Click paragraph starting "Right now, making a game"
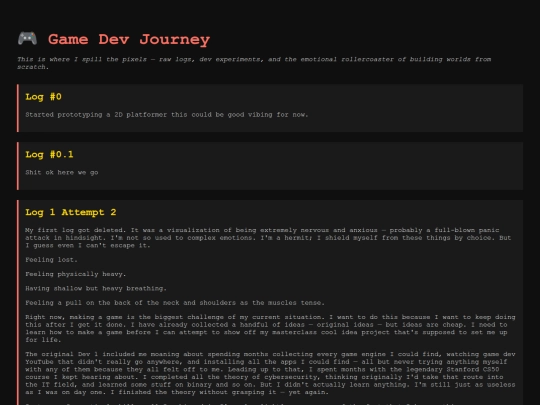This screenshot has height=405, width=540. [270, 328]
